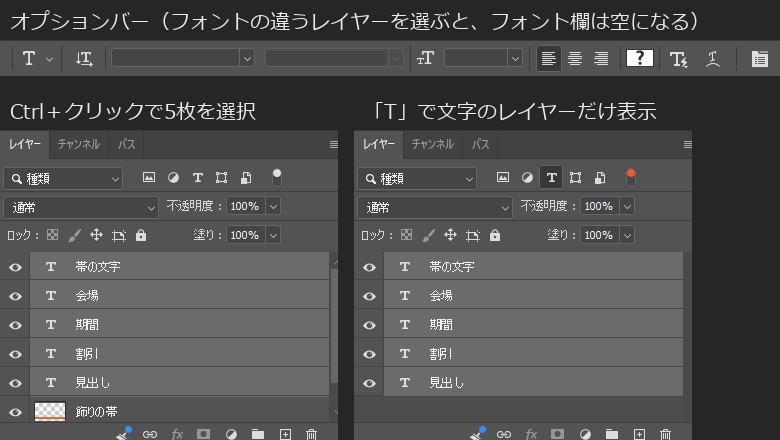Open right panel flyout menu
The image size is (780, 440).
click(x=687, y=145)
